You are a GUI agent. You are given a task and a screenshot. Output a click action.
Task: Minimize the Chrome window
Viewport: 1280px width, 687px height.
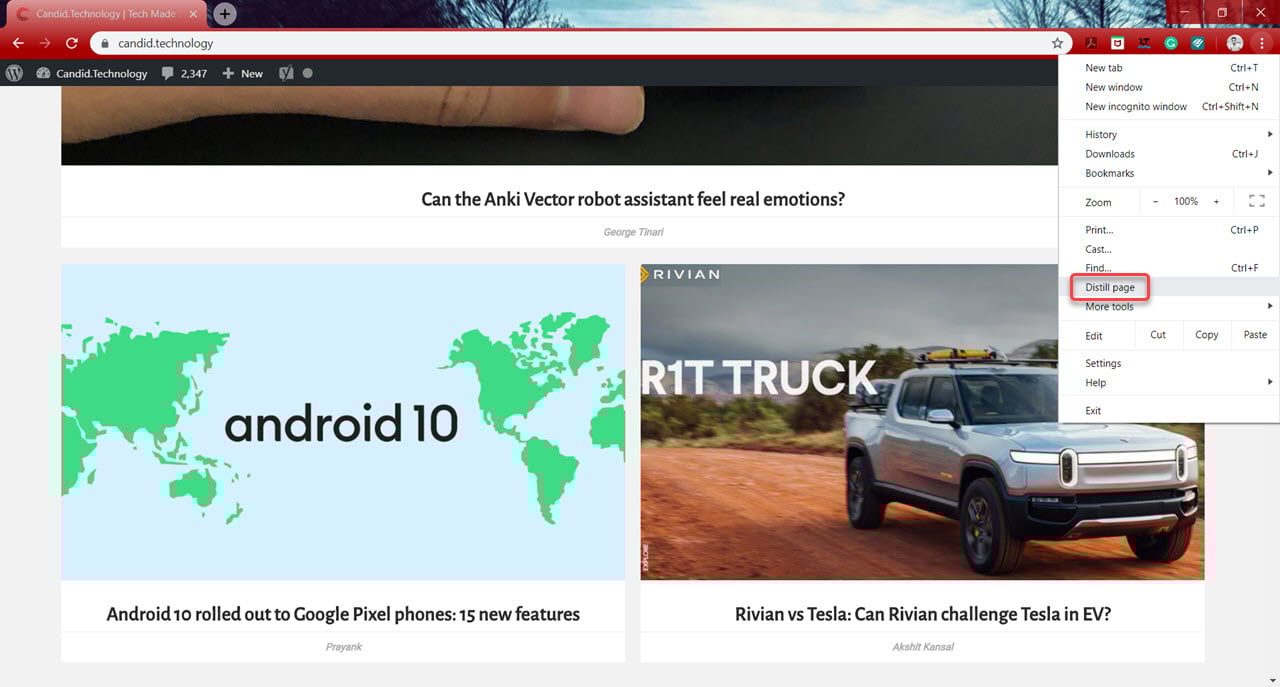(x=1184, y=12)
